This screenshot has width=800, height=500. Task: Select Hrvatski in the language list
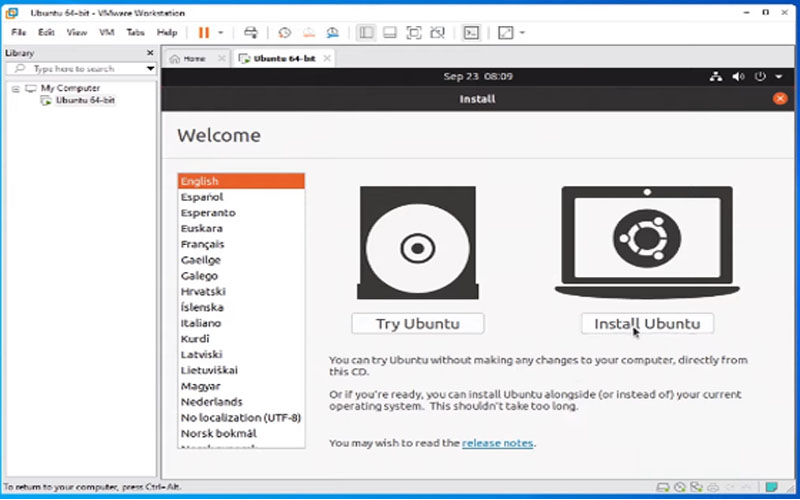coord(241,291)
